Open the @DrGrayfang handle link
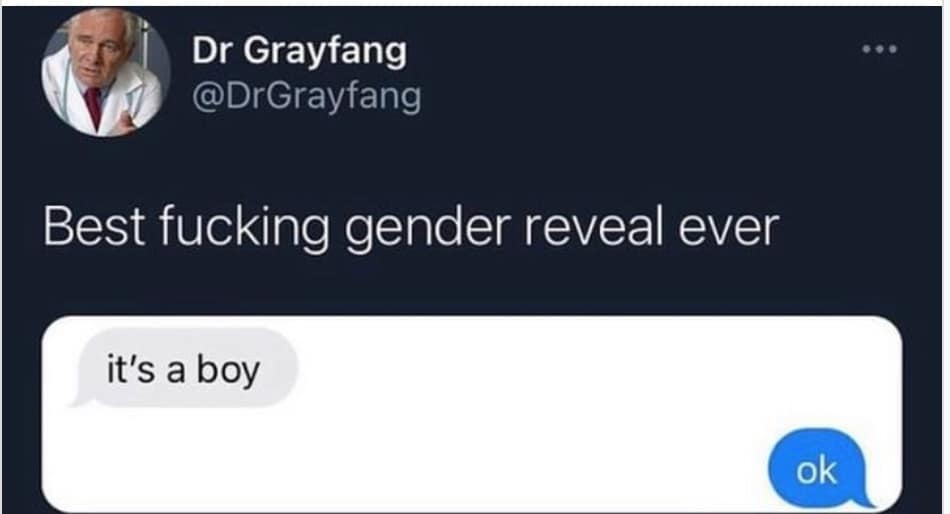This screenshot has height=514, width=950. [307, 97]
